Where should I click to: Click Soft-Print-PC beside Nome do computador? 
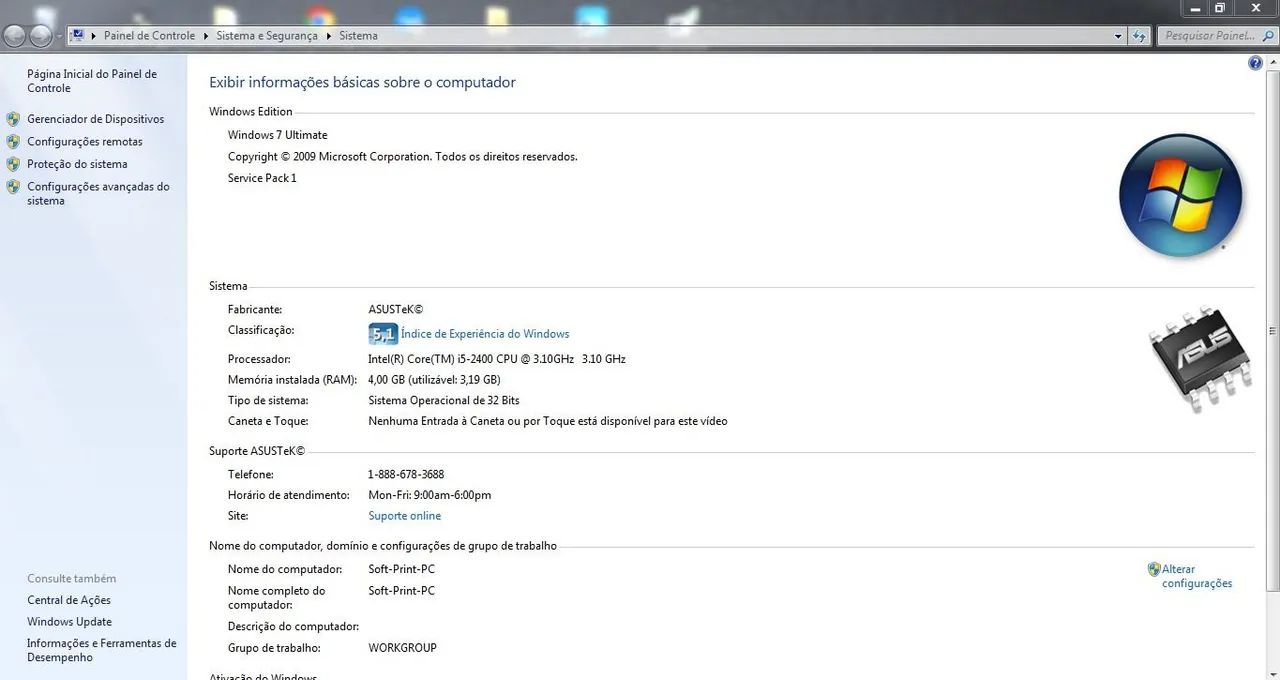point(402,569)
